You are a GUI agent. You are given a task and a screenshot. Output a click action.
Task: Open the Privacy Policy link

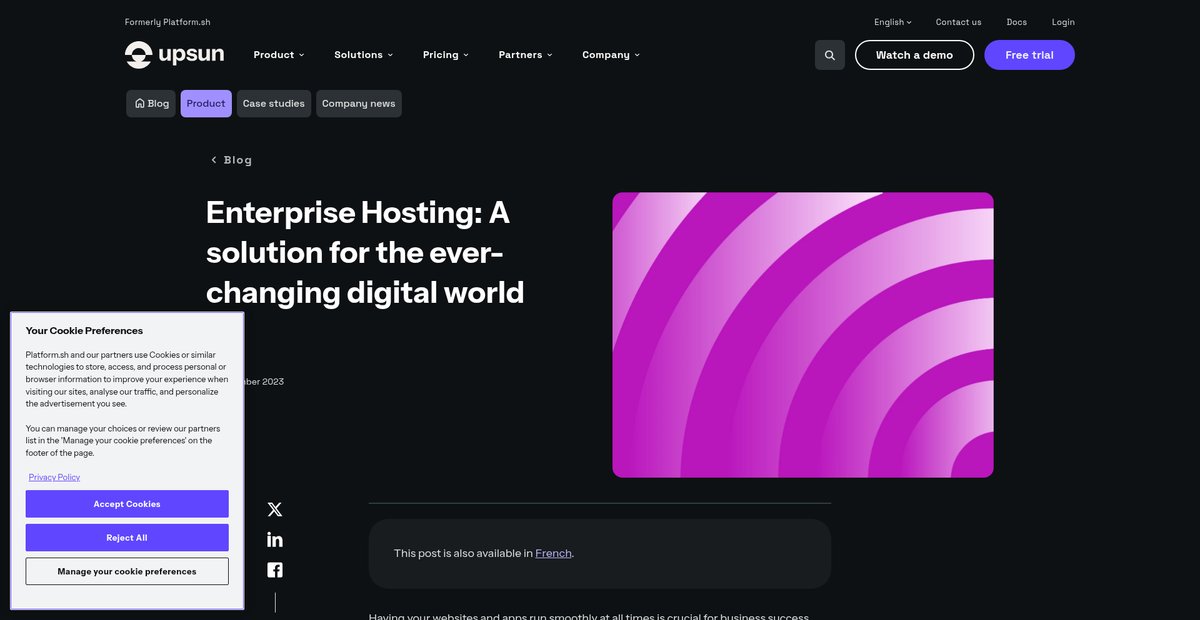click(x=54, y=477)
